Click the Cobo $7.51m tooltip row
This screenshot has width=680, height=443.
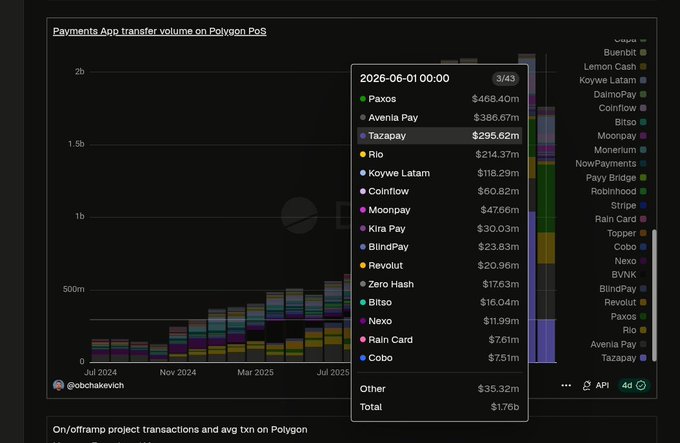tap(439, 358)
